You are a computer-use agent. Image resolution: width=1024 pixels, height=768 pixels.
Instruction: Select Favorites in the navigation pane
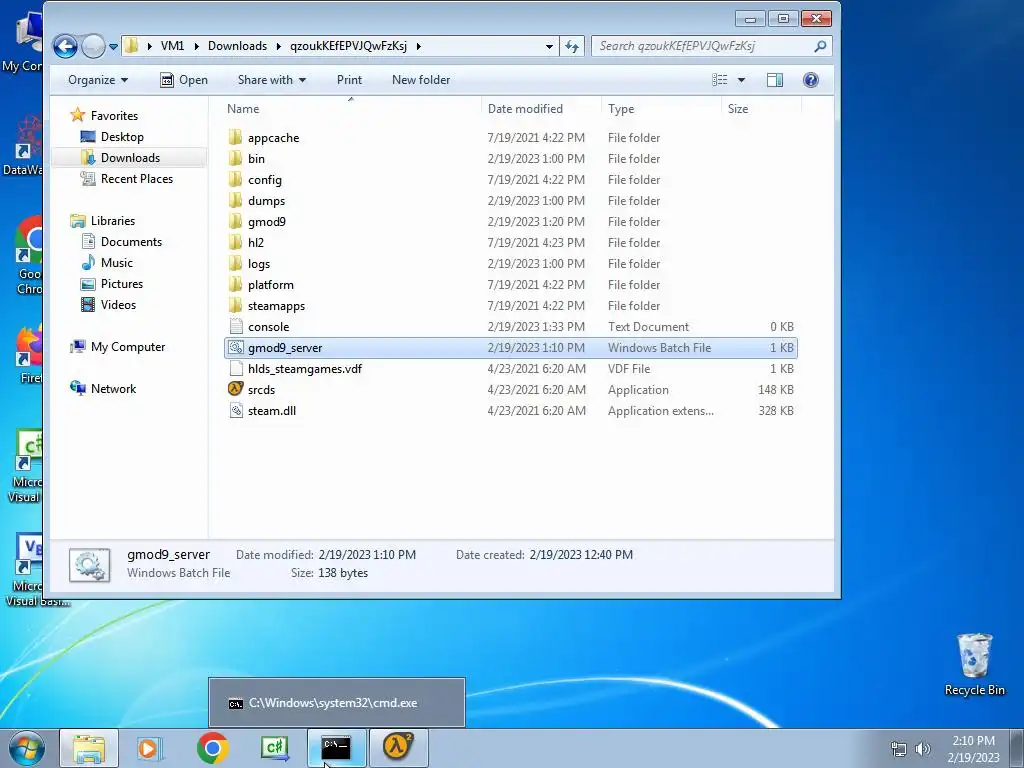[x=114, y=116]
